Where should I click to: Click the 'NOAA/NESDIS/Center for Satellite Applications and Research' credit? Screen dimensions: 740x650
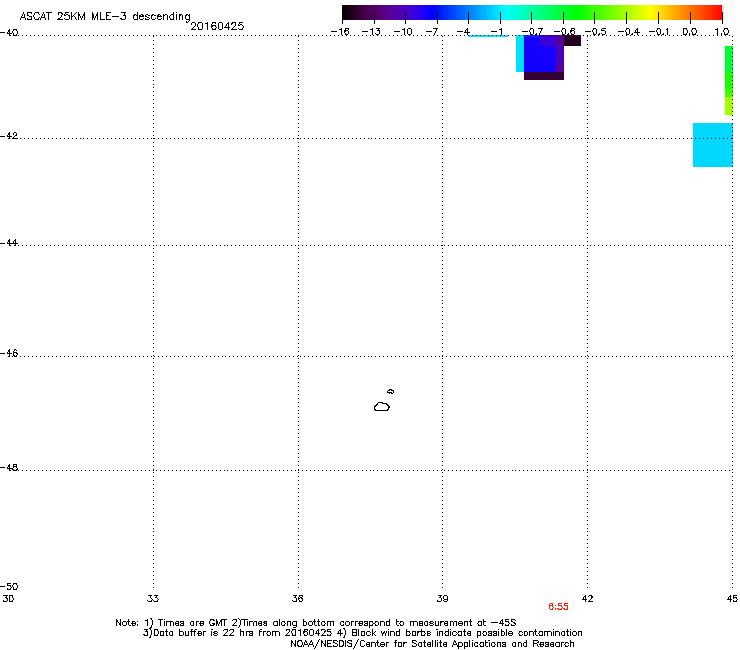coord(432,644)
